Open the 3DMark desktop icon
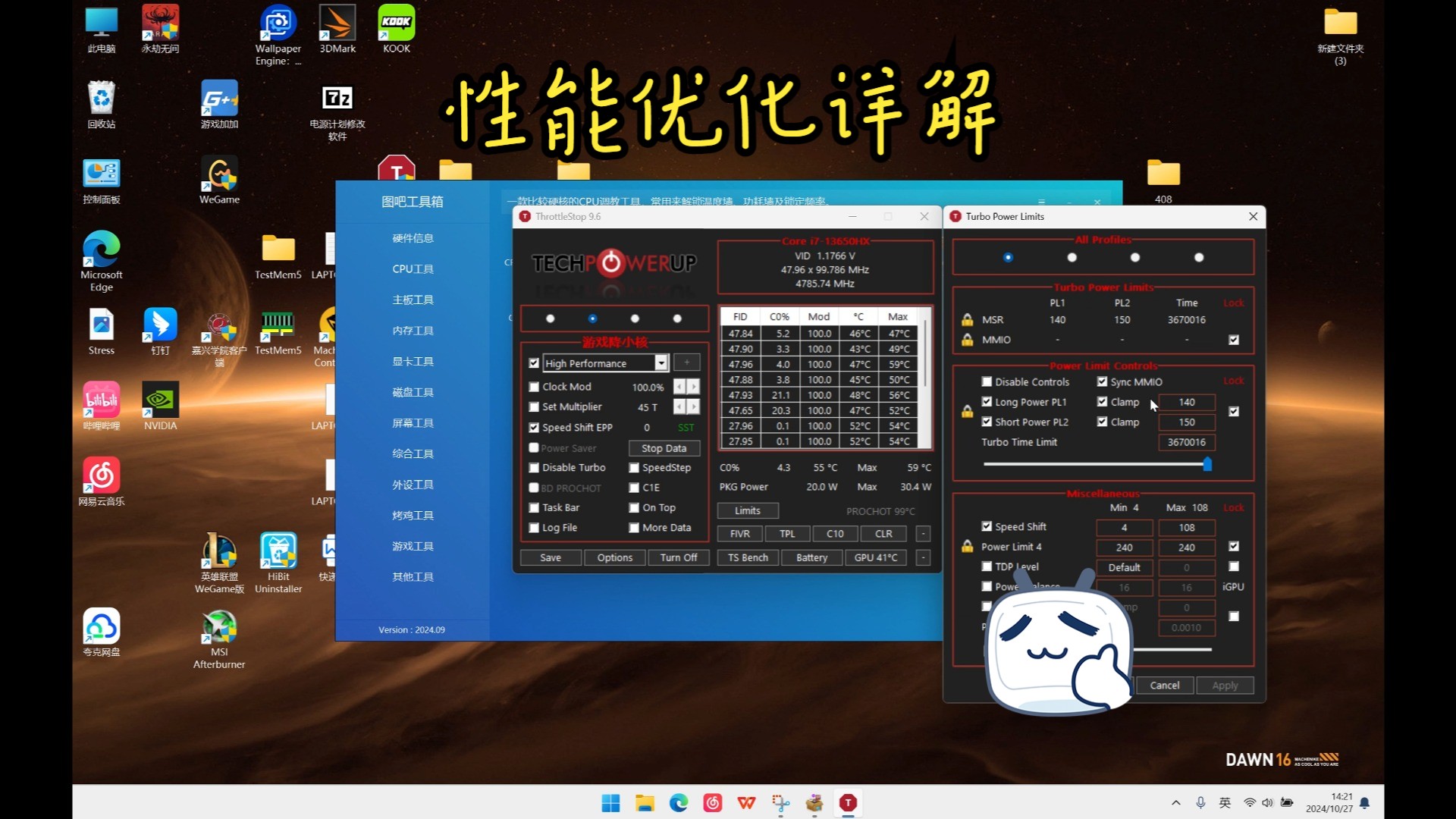1456x819 pixels. [x=337, y=29]
